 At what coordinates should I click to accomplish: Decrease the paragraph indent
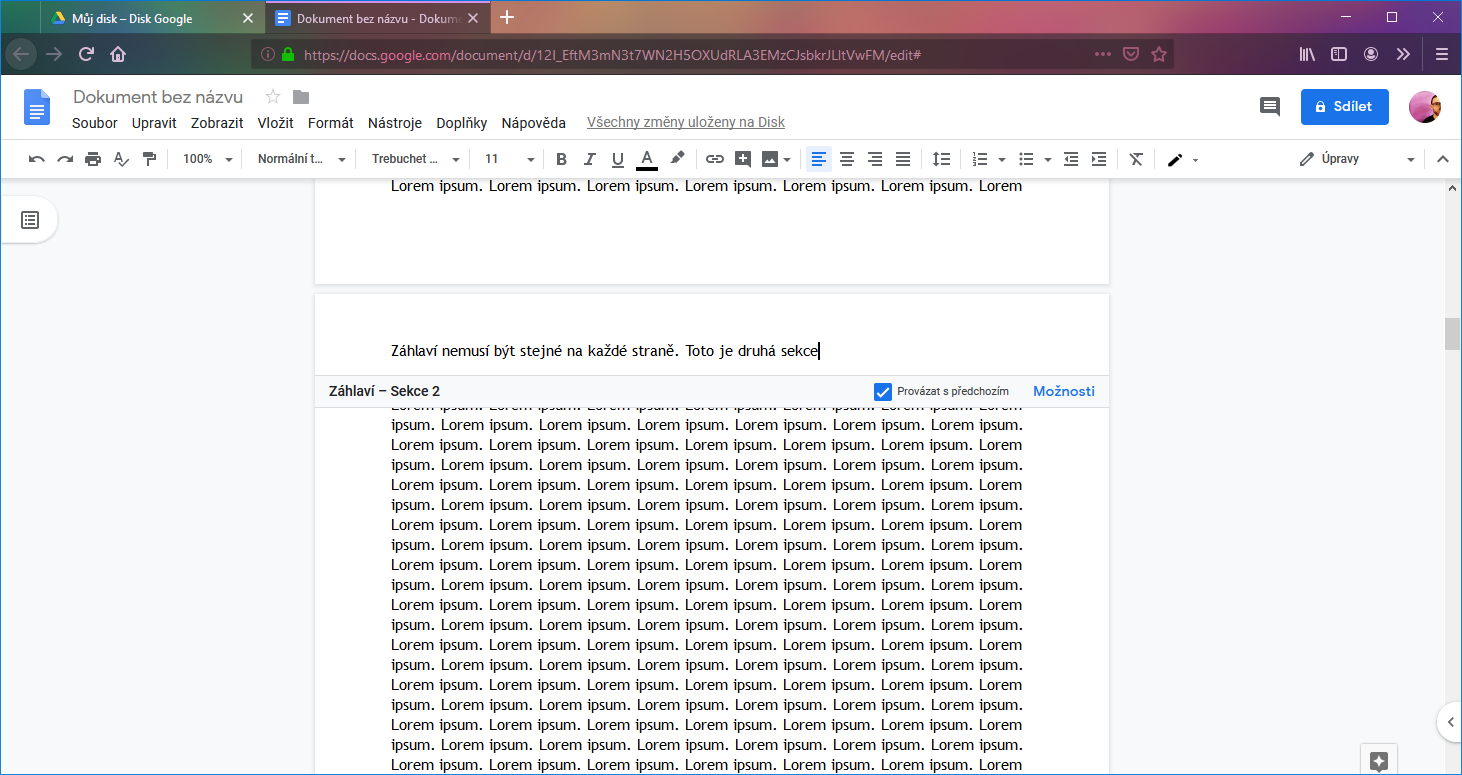tap(1071, 159)
